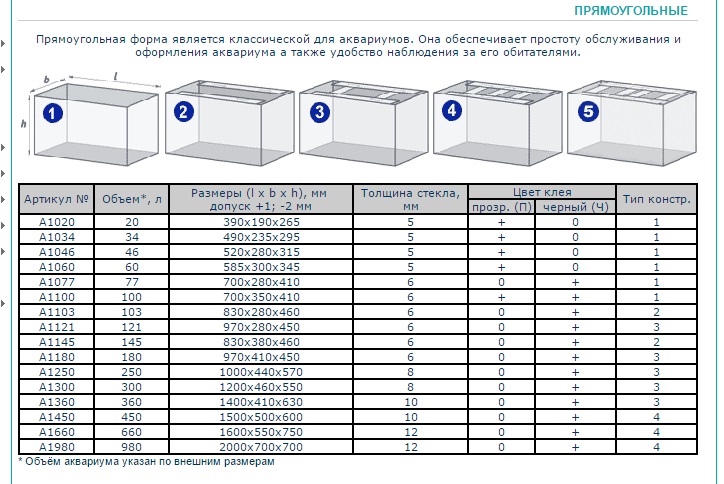Click the 'h' height label beside first aquarium
Screen dimensions: 724x484
(x=24, y=124)
